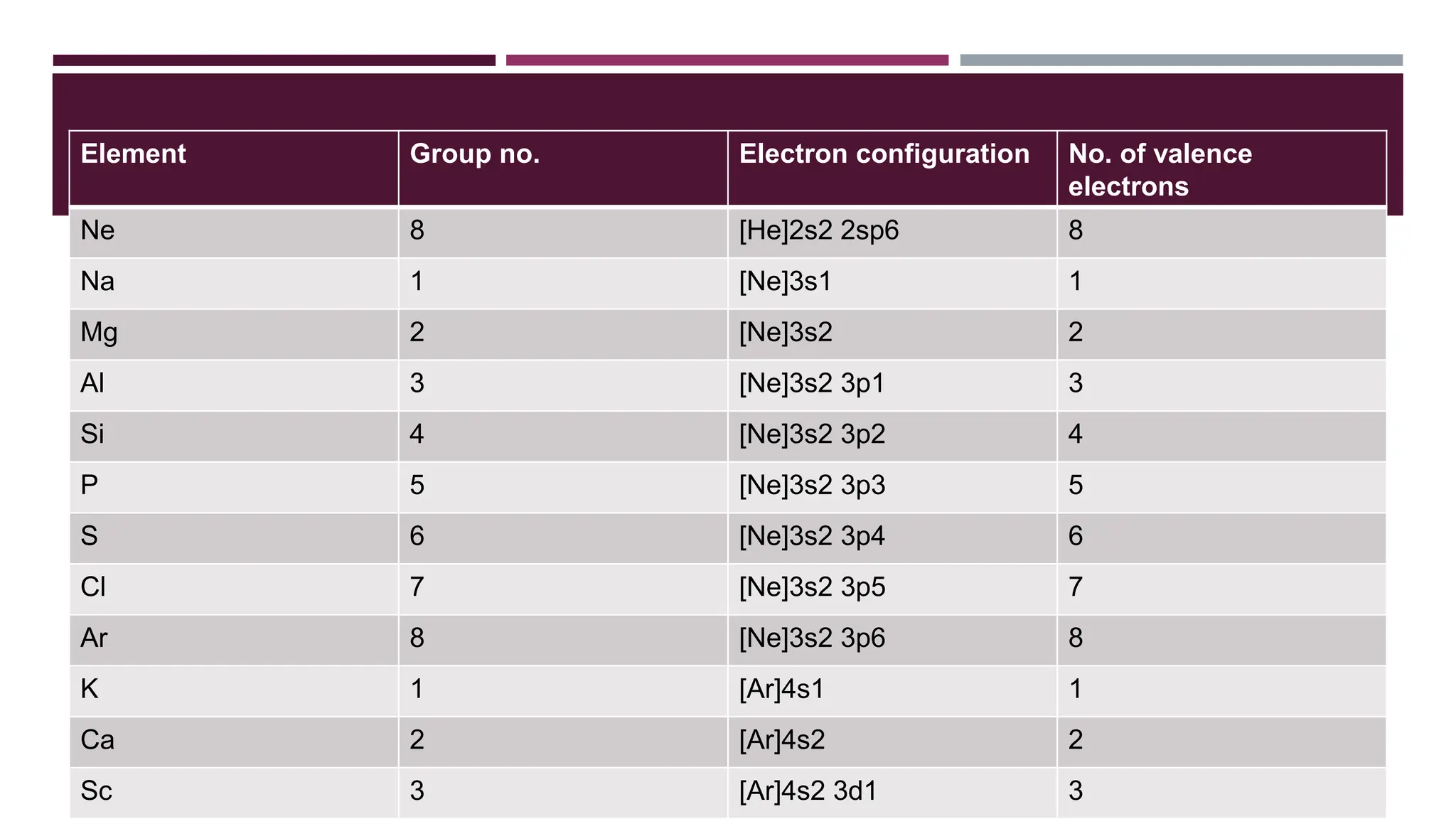The height and width of the screenshot is (819, 1456).
Task: Select the '[Ar]4s2 3d1' configuration cell
Action: coord(808,791)
